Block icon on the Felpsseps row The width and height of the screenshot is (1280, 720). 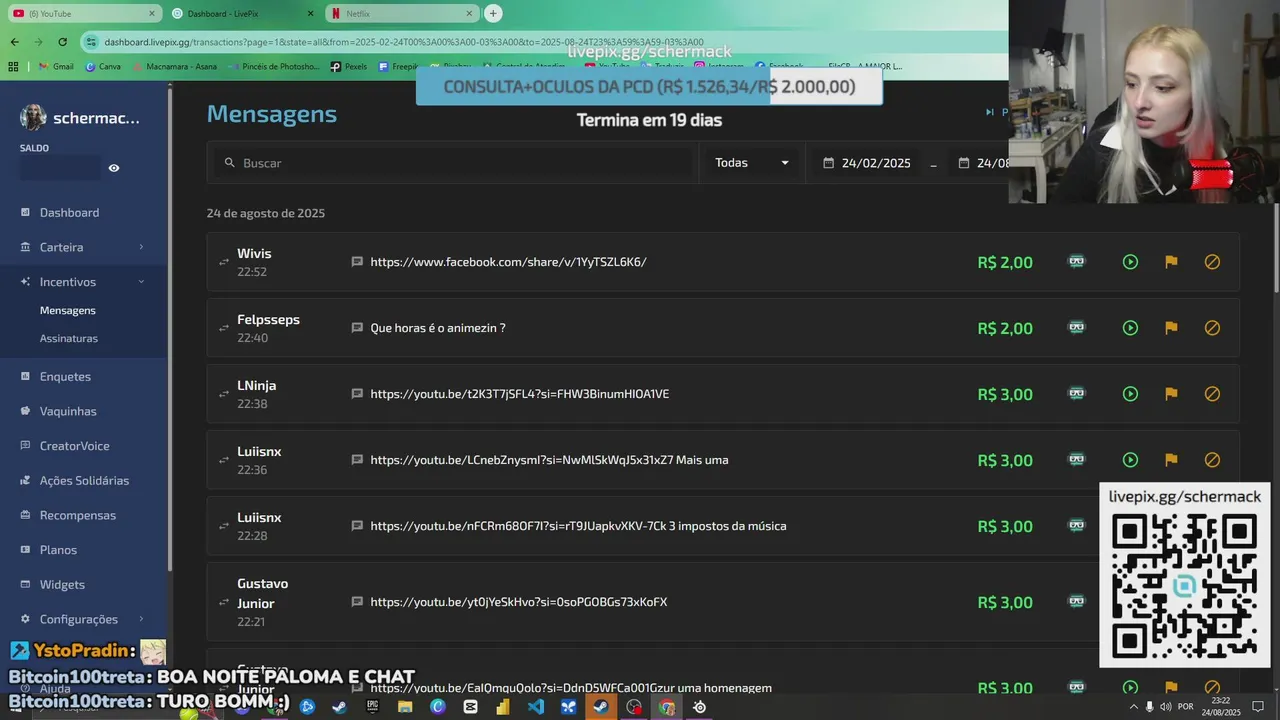[1212, 328]
